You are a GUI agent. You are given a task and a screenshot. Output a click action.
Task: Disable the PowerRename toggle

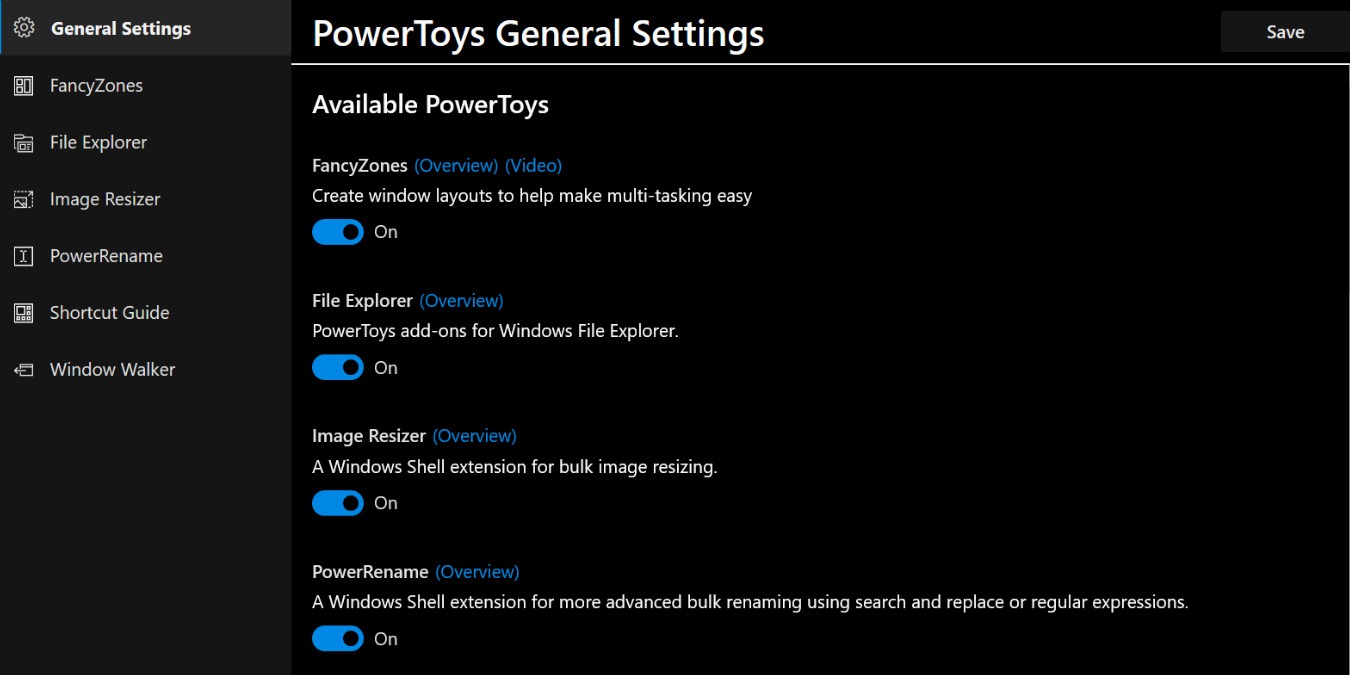pos(337,638)
